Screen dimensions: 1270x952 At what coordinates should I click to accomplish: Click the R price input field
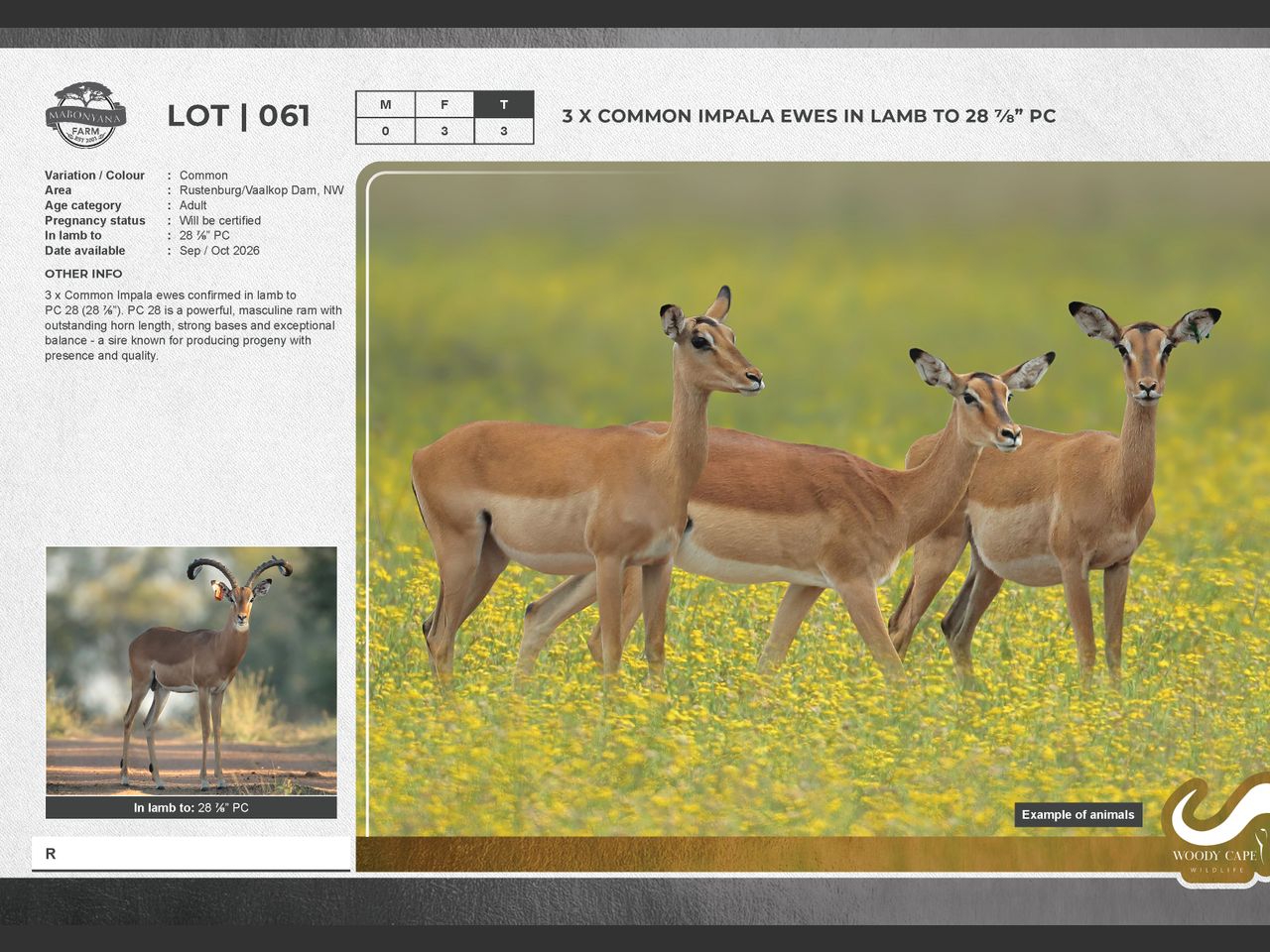[191, 854]
